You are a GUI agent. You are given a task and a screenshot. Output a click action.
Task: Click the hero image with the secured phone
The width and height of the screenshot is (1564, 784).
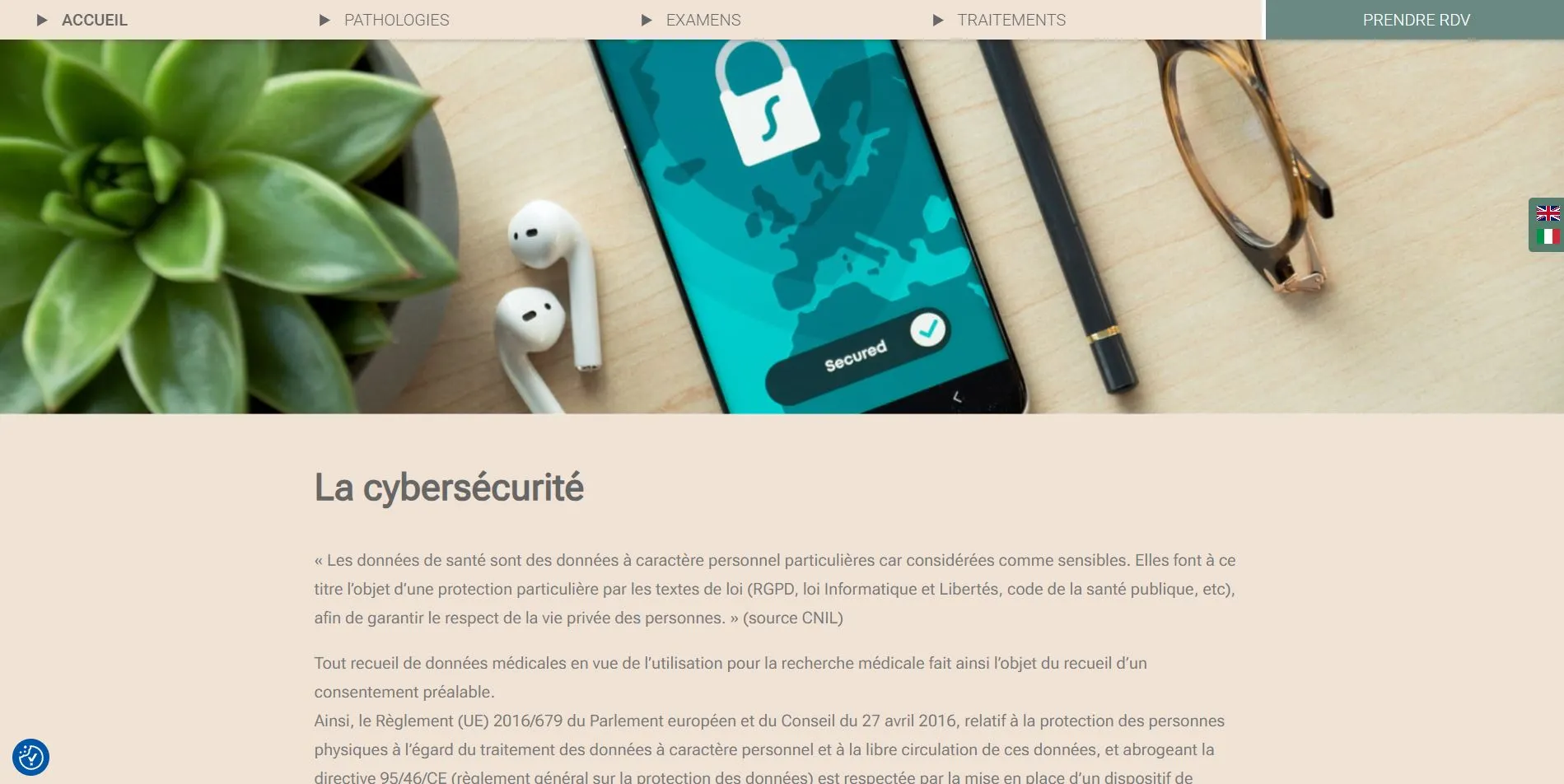782,226
